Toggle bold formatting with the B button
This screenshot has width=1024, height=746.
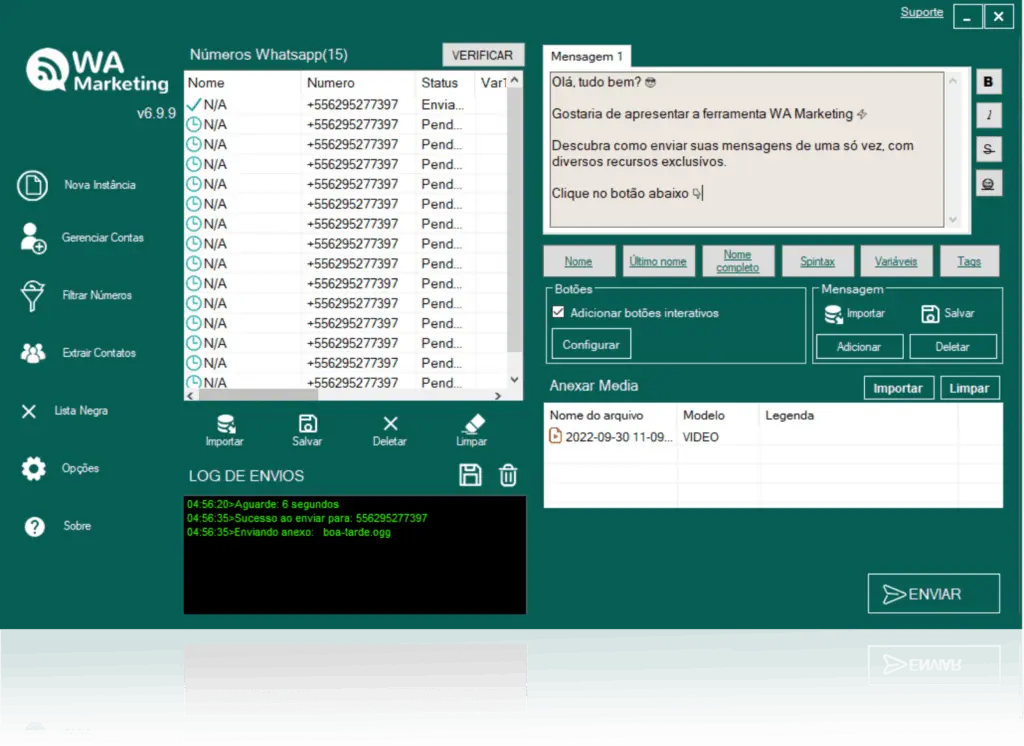(989, 82)
